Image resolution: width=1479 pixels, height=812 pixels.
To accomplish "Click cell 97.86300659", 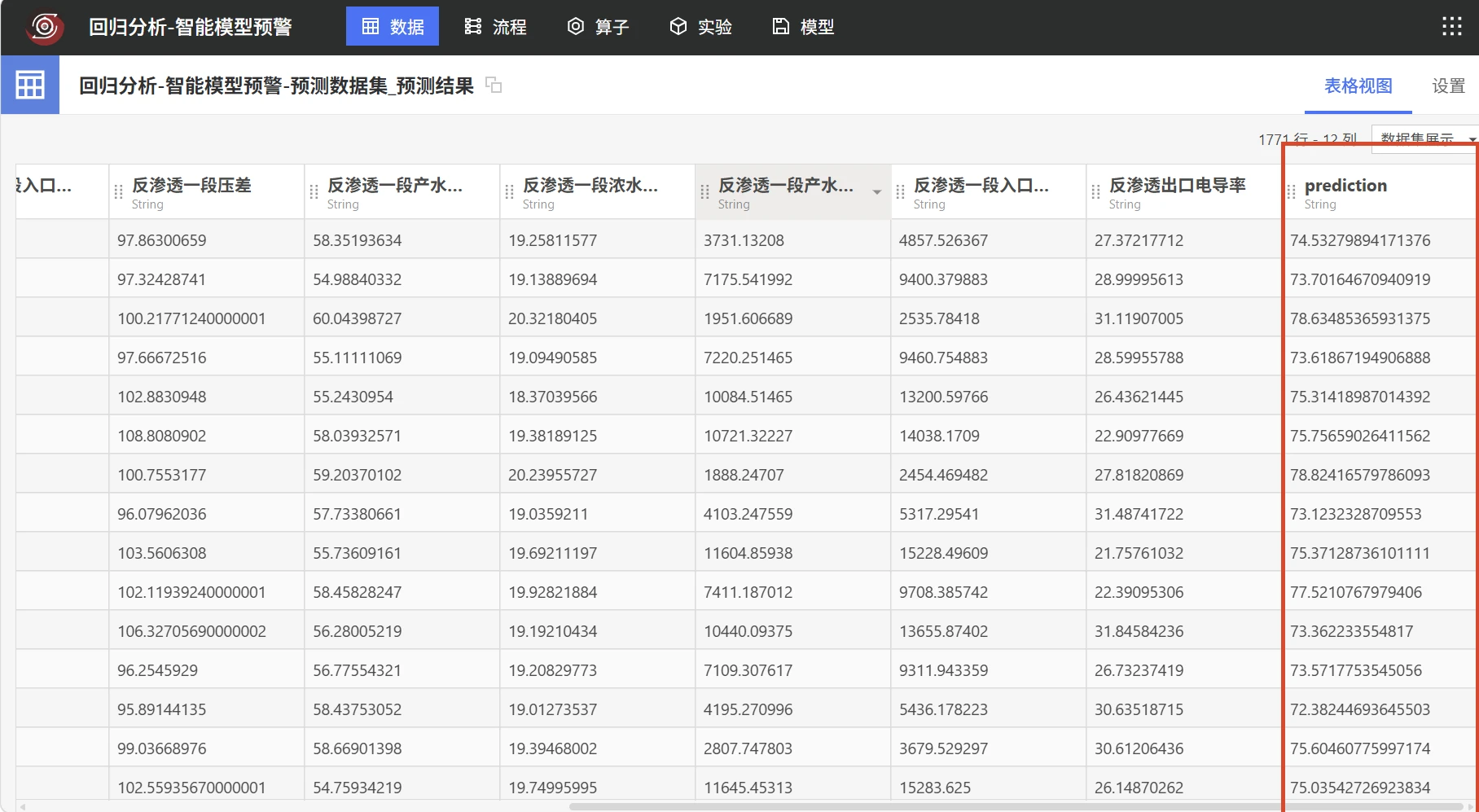I will 207,240.
